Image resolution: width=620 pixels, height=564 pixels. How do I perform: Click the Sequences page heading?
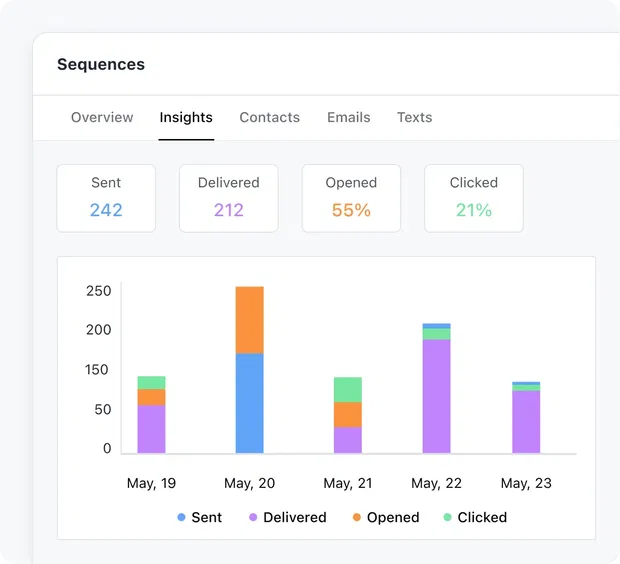tap(101, 64)
